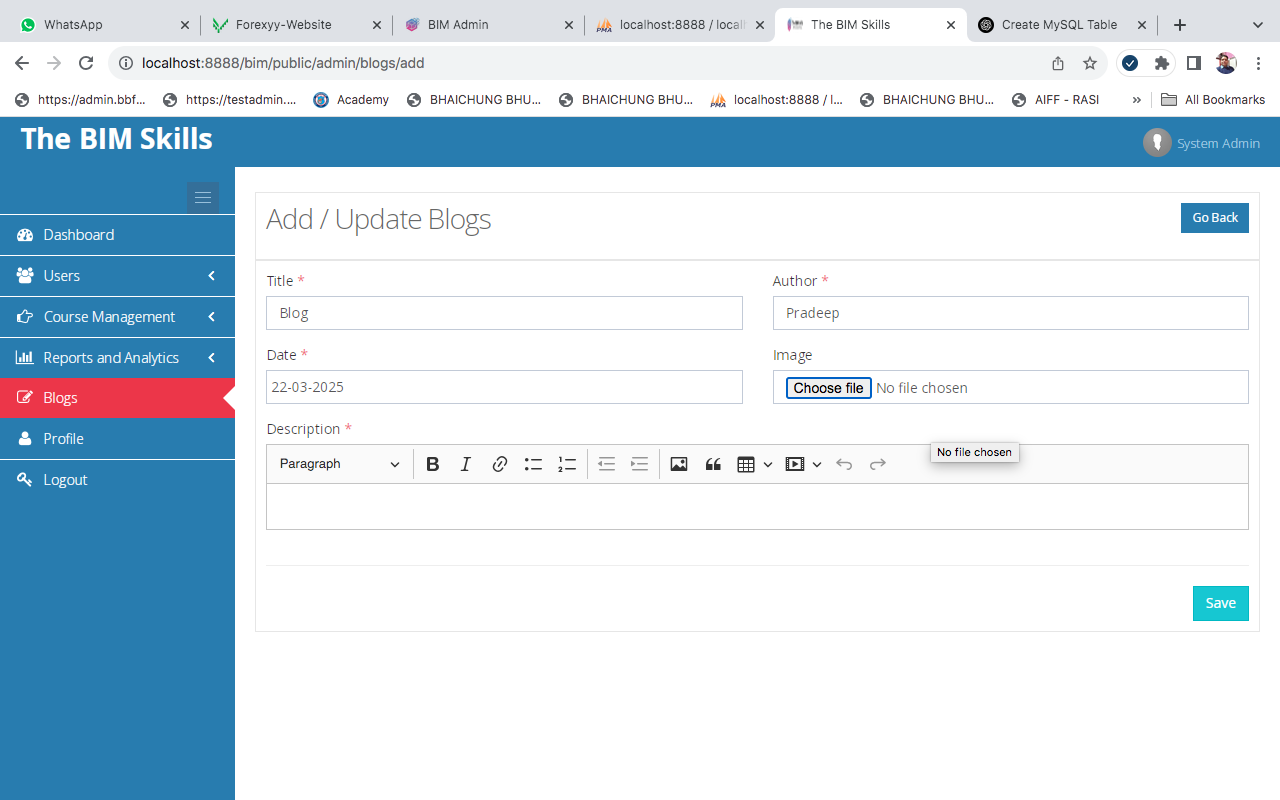Screen dimensions: 1280x800
Task: Open the Chrome three-dot menu
Action: pyautogui.click(x=1258, y=63)
